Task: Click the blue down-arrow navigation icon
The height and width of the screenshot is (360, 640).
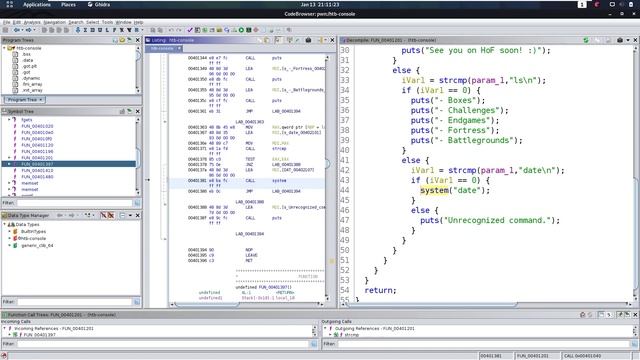Action: pos(78,30)
